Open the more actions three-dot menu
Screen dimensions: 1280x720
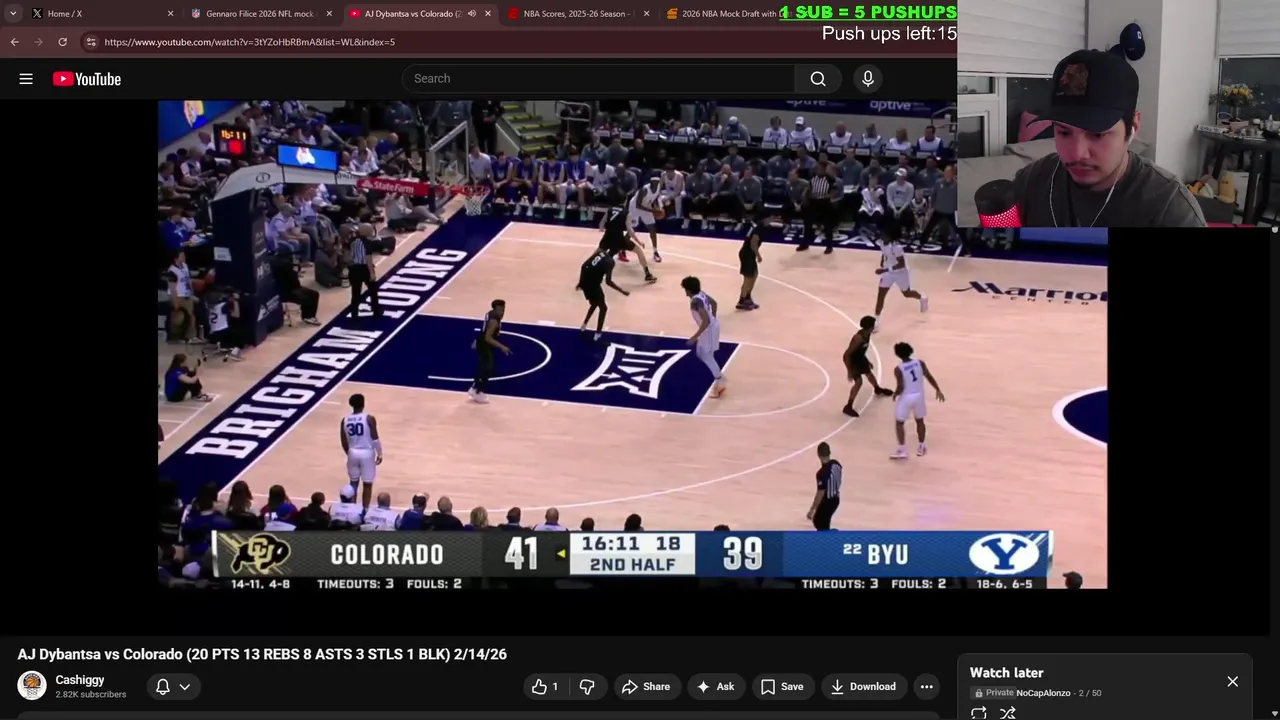[927, 686]
